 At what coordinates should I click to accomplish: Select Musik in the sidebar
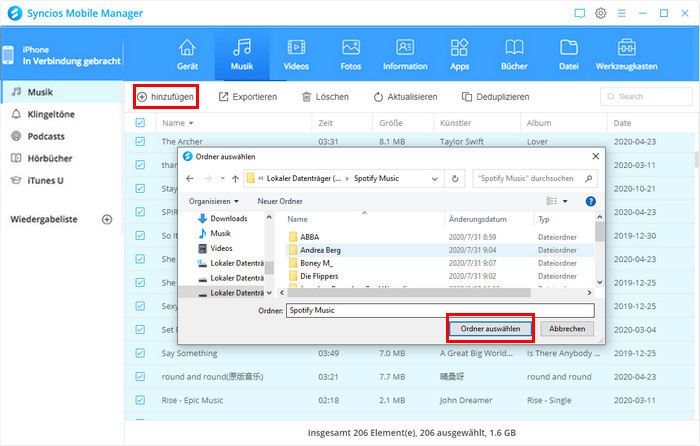pyautogui.click(x=62, y=92)
